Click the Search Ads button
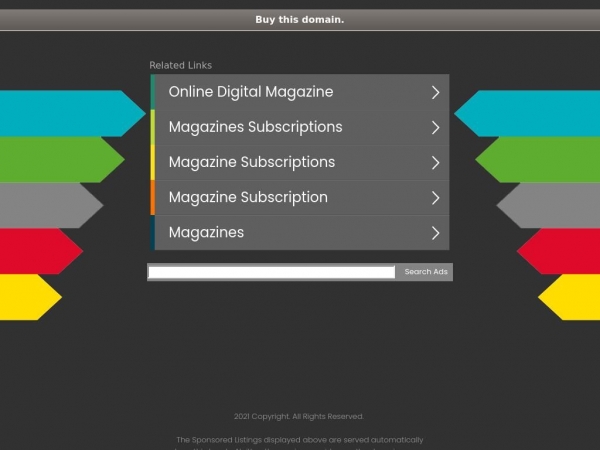600x450 pixels. [x=426, y=272]
